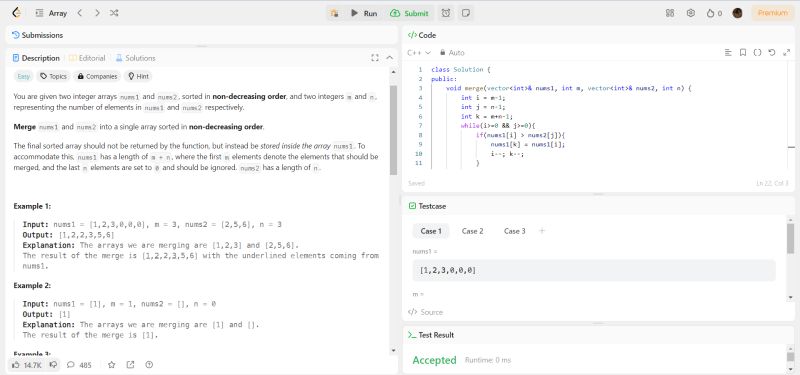Click the share link icon

point(130,365)
